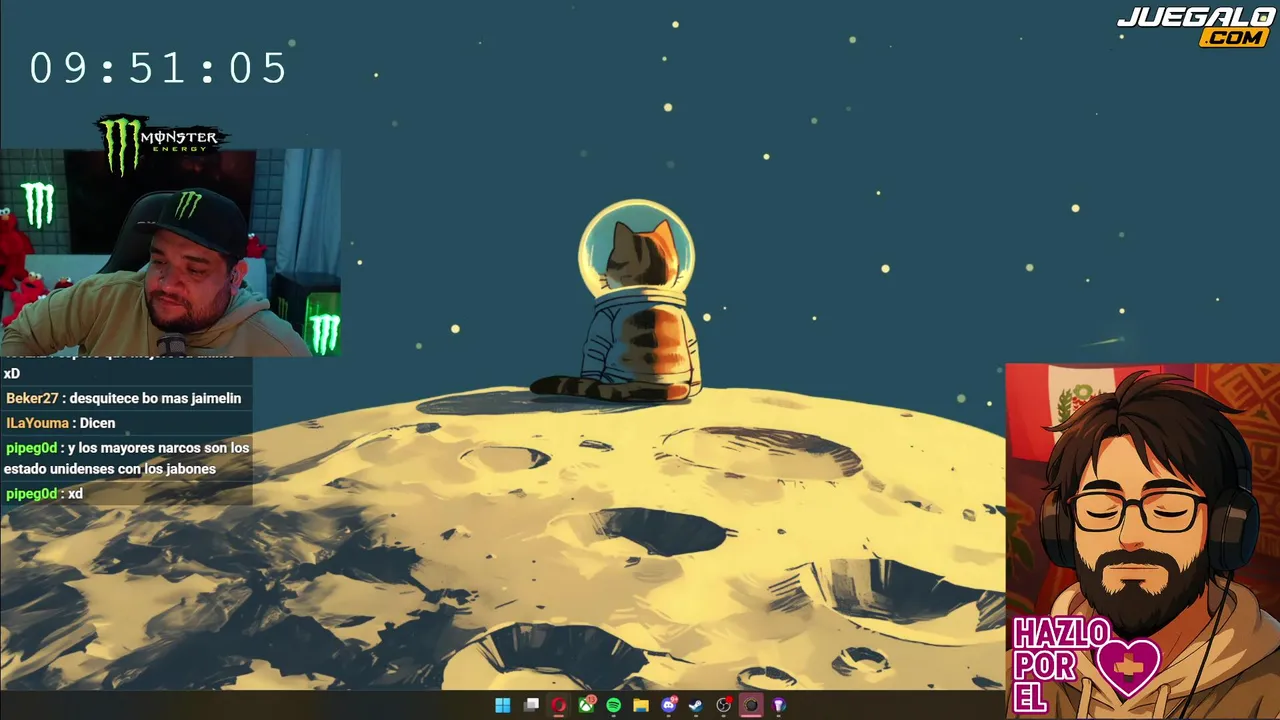Select the highlighted dark round taskbar app
The height and width of the screenshot is (720, 1280).
pyautogui.click(x=751, y=705)
